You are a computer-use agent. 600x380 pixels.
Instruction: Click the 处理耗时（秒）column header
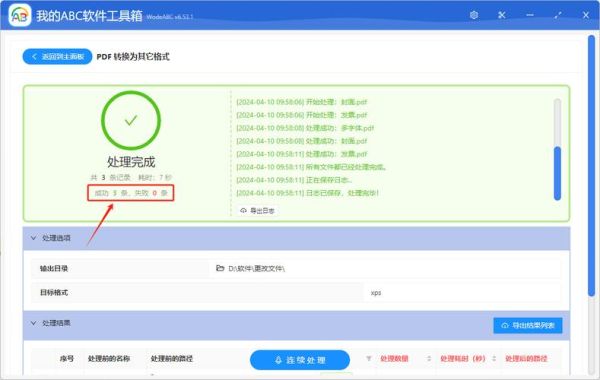pos(463,359)
